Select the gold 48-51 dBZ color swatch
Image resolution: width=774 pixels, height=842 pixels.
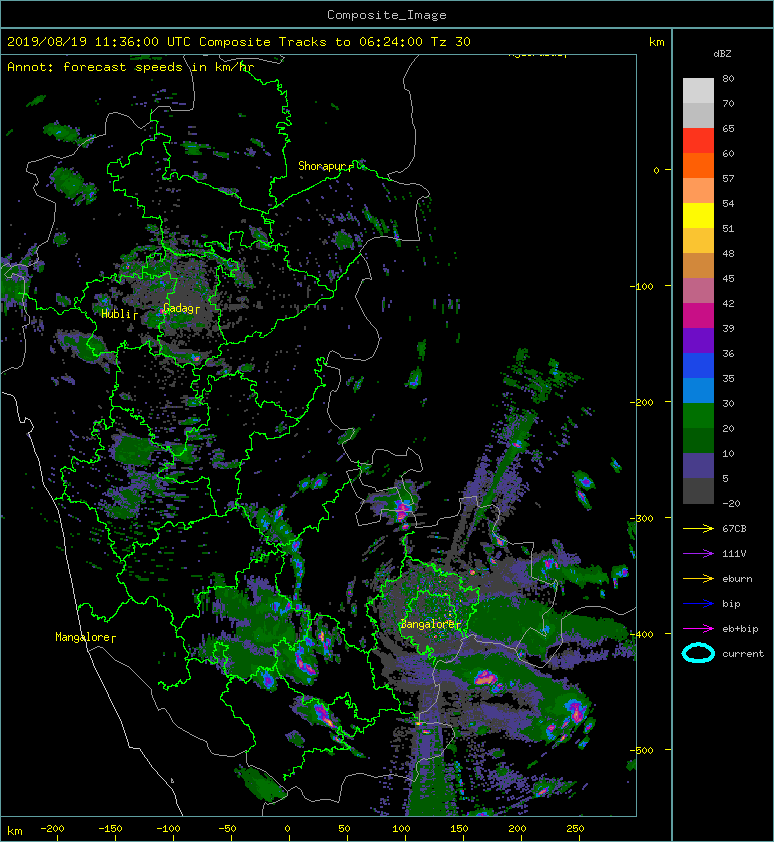[x=698, y=241]
